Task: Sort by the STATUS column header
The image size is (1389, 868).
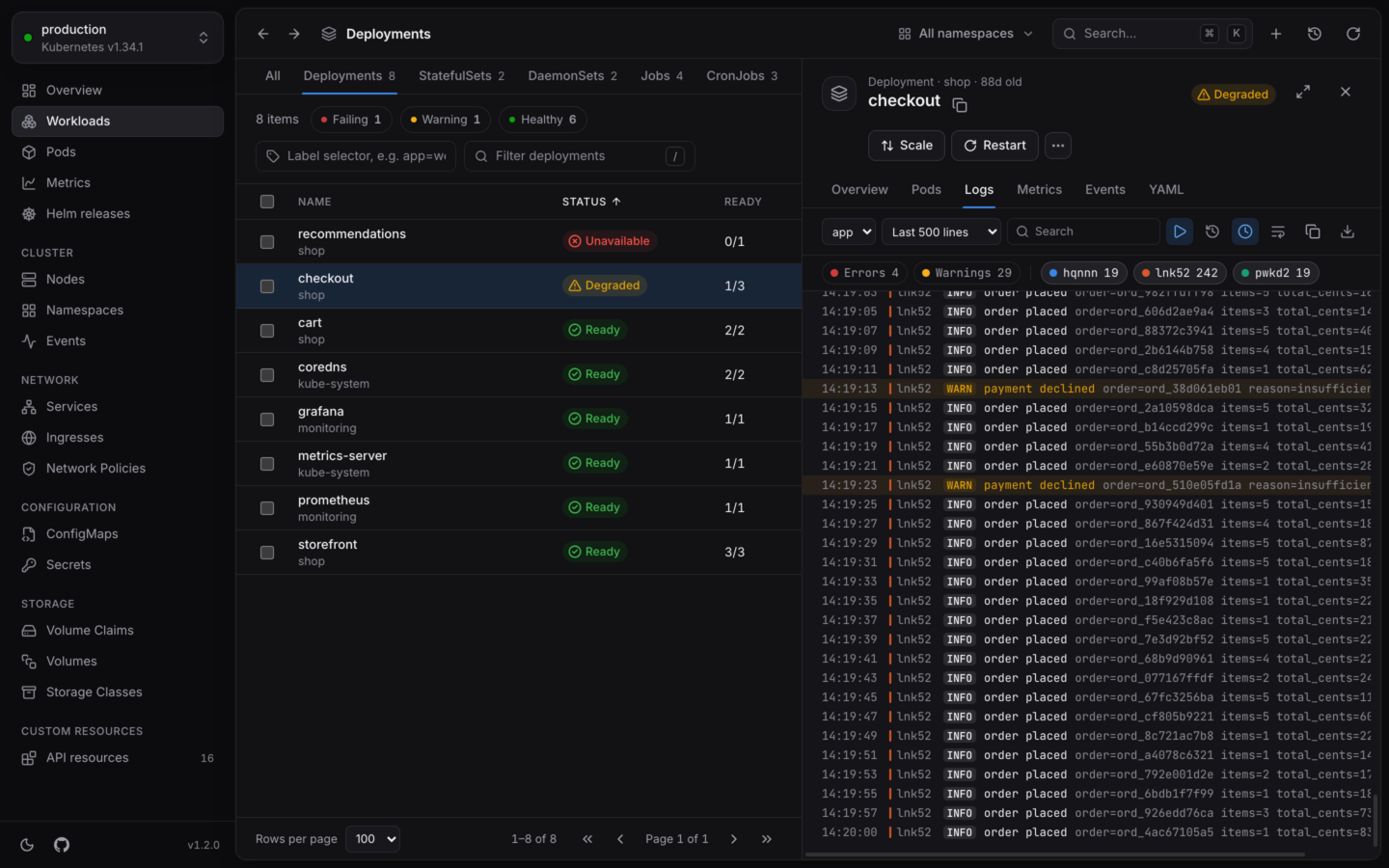Action: pos(591,202)
